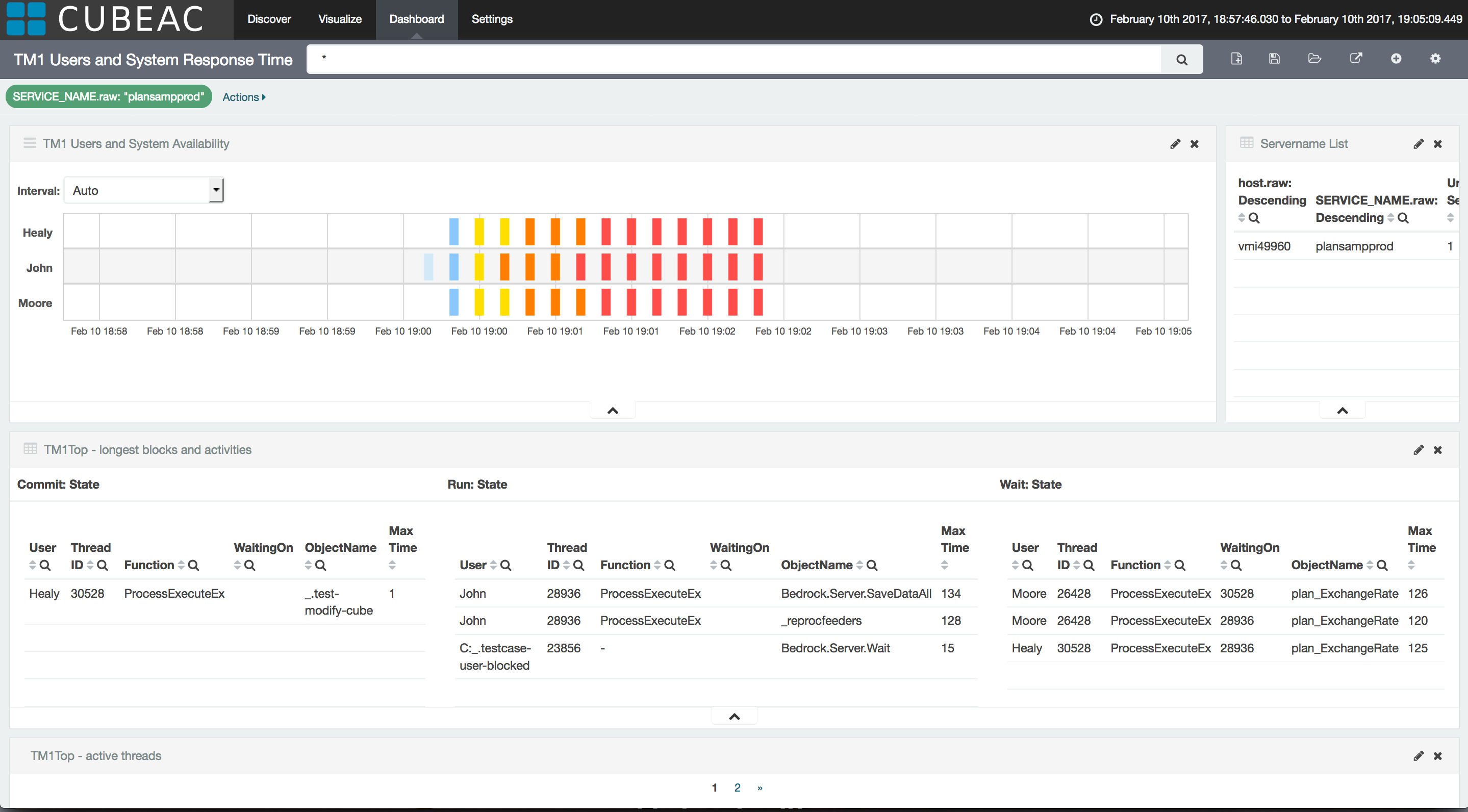Viewport: 1468px width, 812px height.
Task: Expand the Actions filter menu
Action: point(244,97)
